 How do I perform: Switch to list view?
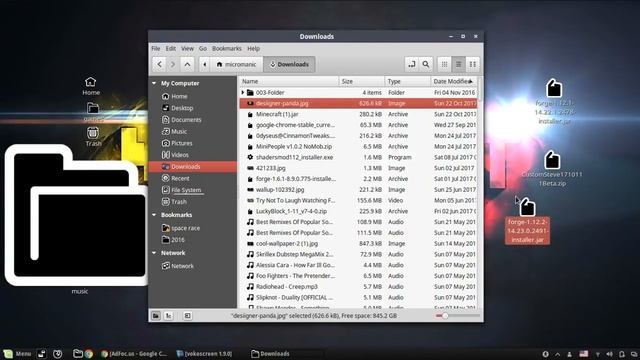click(458, 64)
